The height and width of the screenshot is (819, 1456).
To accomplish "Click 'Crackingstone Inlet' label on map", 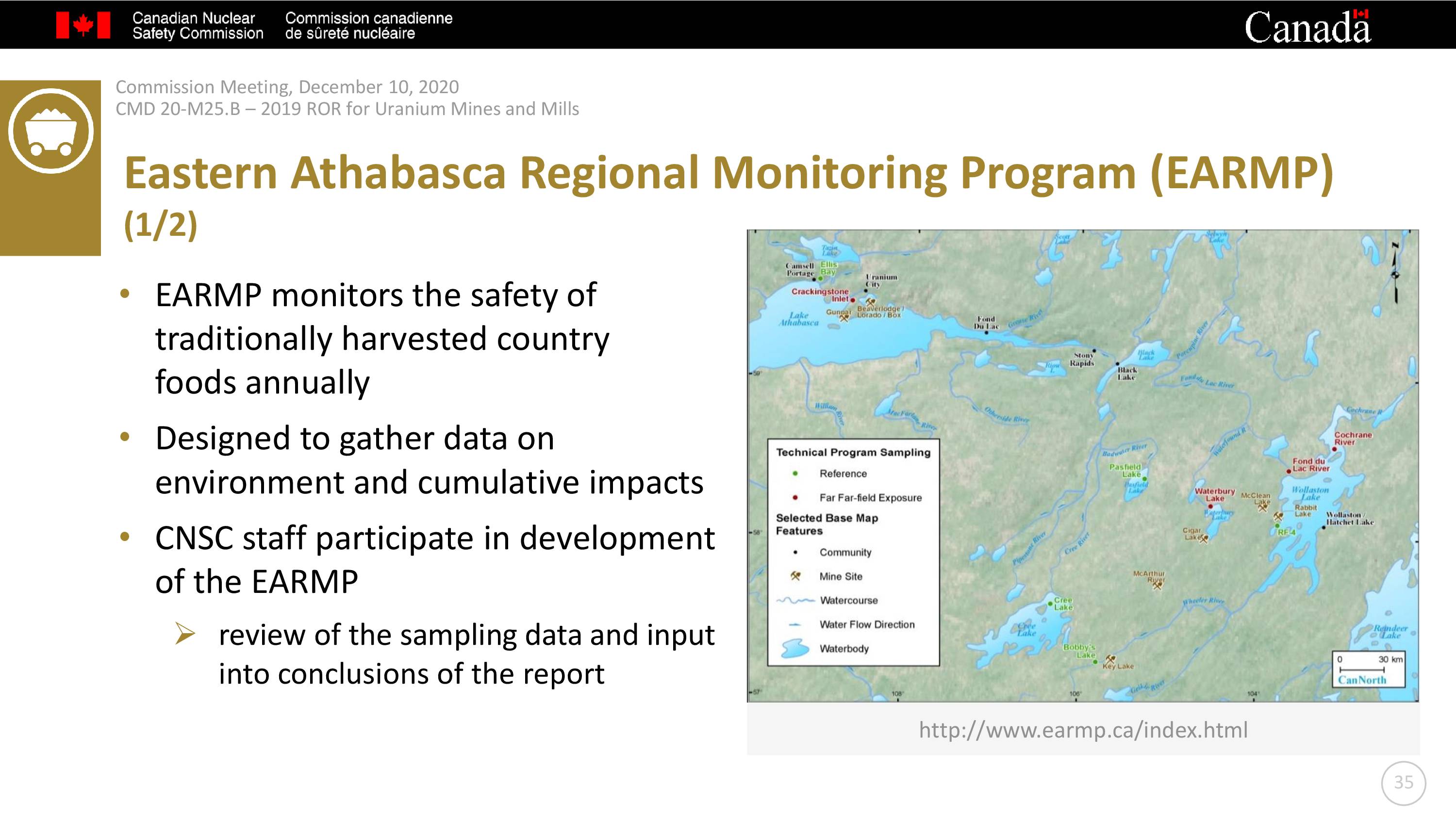I will coord(820,295).
